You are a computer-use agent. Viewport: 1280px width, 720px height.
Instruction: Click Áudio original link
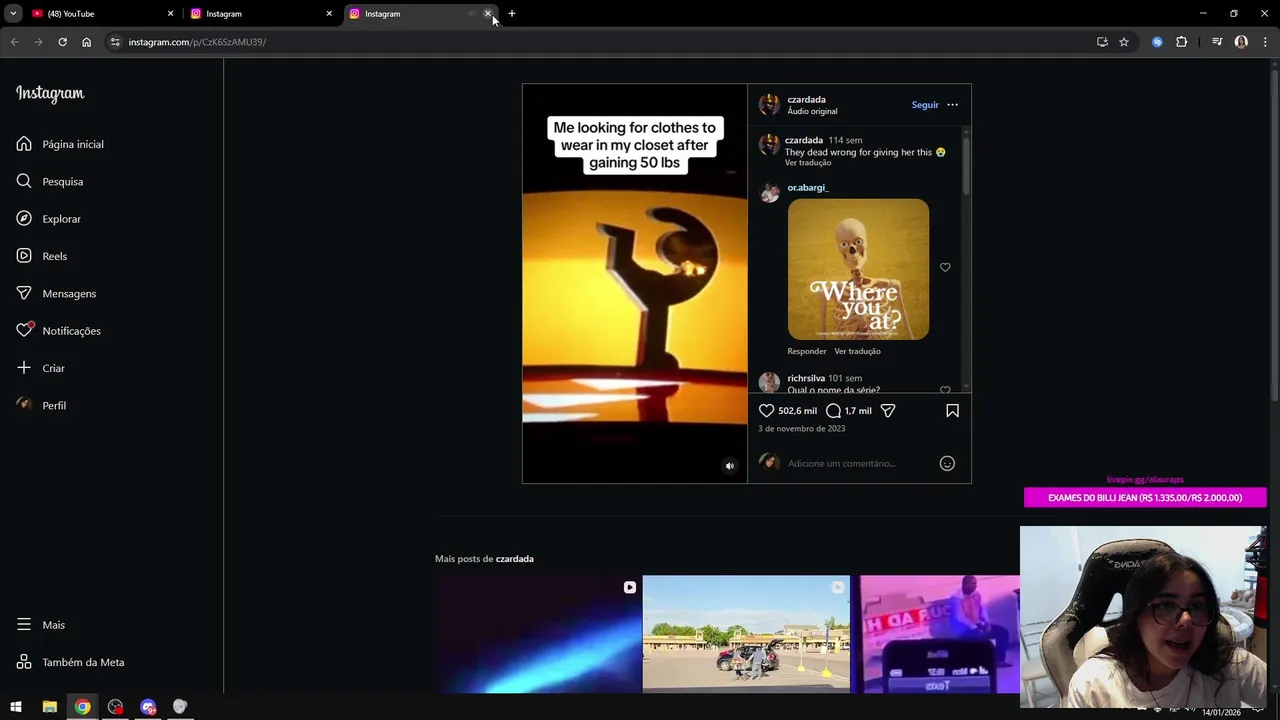point(812,111)
